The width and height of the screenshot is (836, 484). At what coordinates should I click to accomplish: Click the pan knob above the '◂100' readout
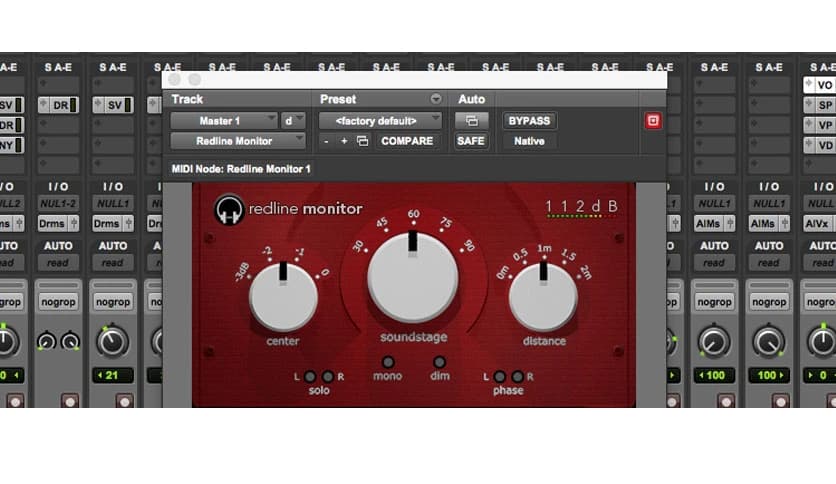(714, 342)
